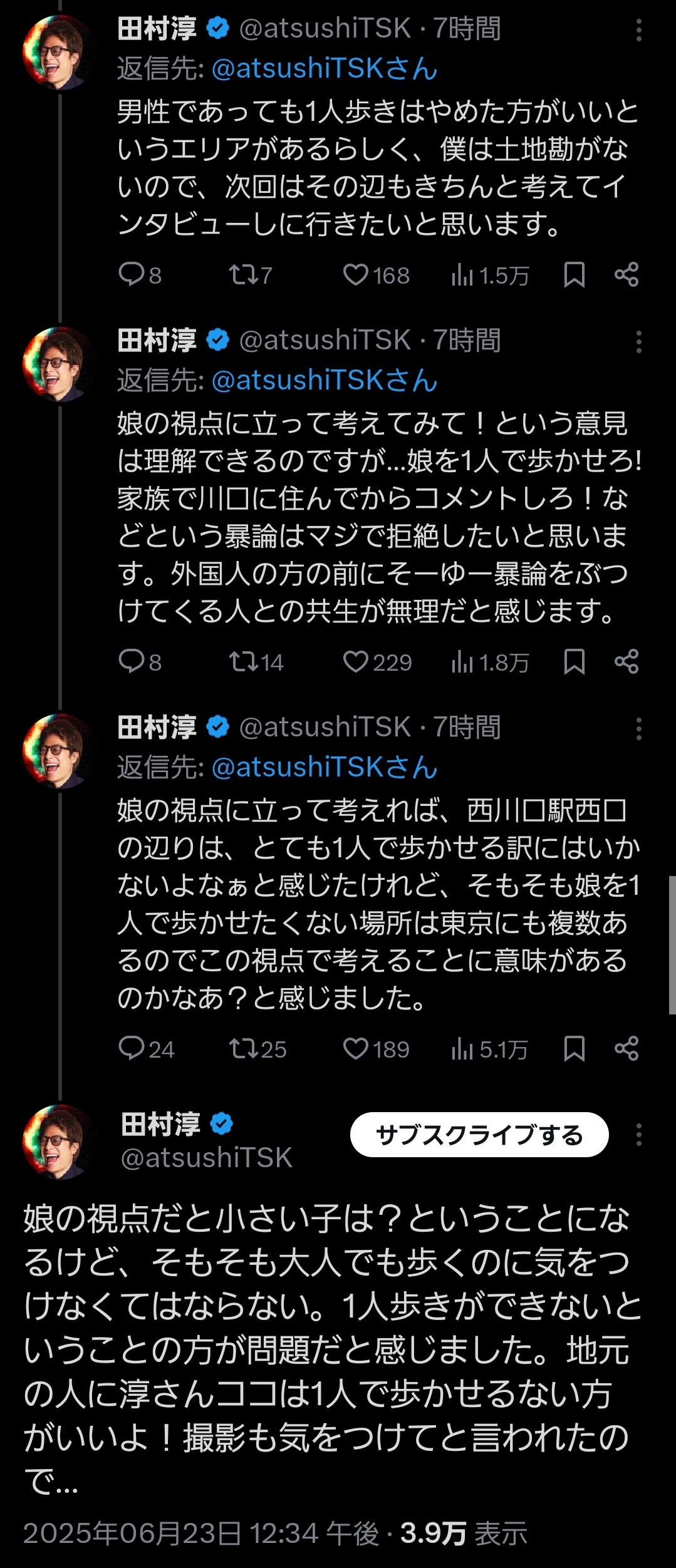The height and width of the screenshot is (1568, 676).
Task: Like the tweet with 189 likes
Action: pyautogui.click(x=356, y=1049)
